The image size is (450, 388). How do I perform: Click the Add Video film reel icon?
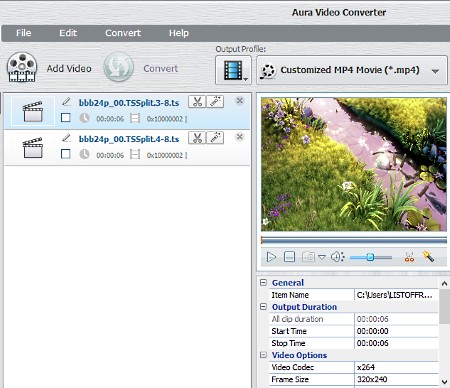[22, 68]
